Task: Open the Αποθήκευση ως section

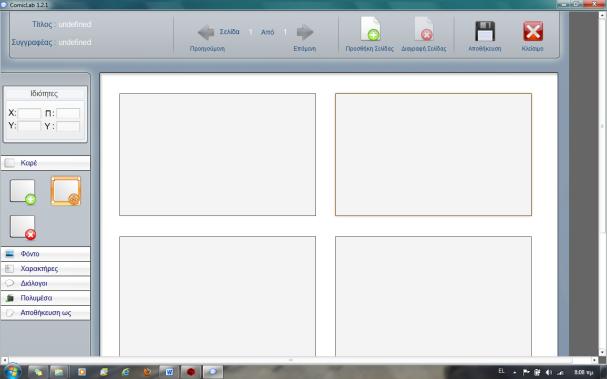Action: 46,313
